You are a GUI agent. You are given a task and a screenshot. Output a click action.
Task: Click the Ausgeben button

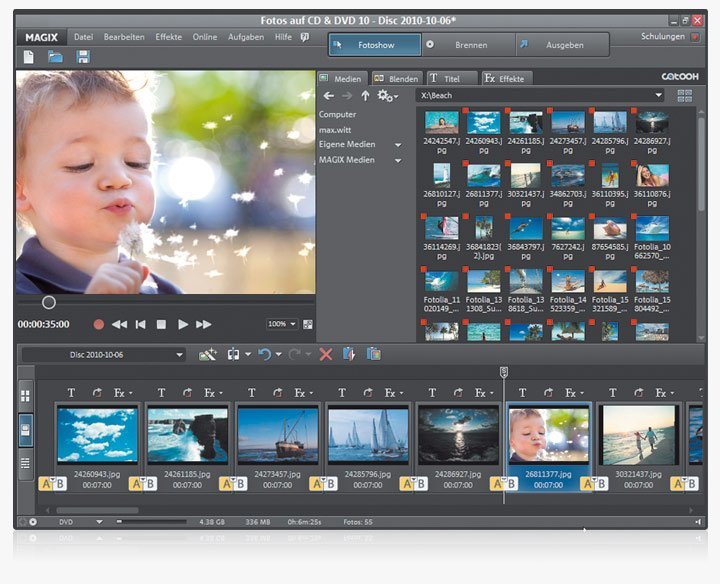(565, 45)
